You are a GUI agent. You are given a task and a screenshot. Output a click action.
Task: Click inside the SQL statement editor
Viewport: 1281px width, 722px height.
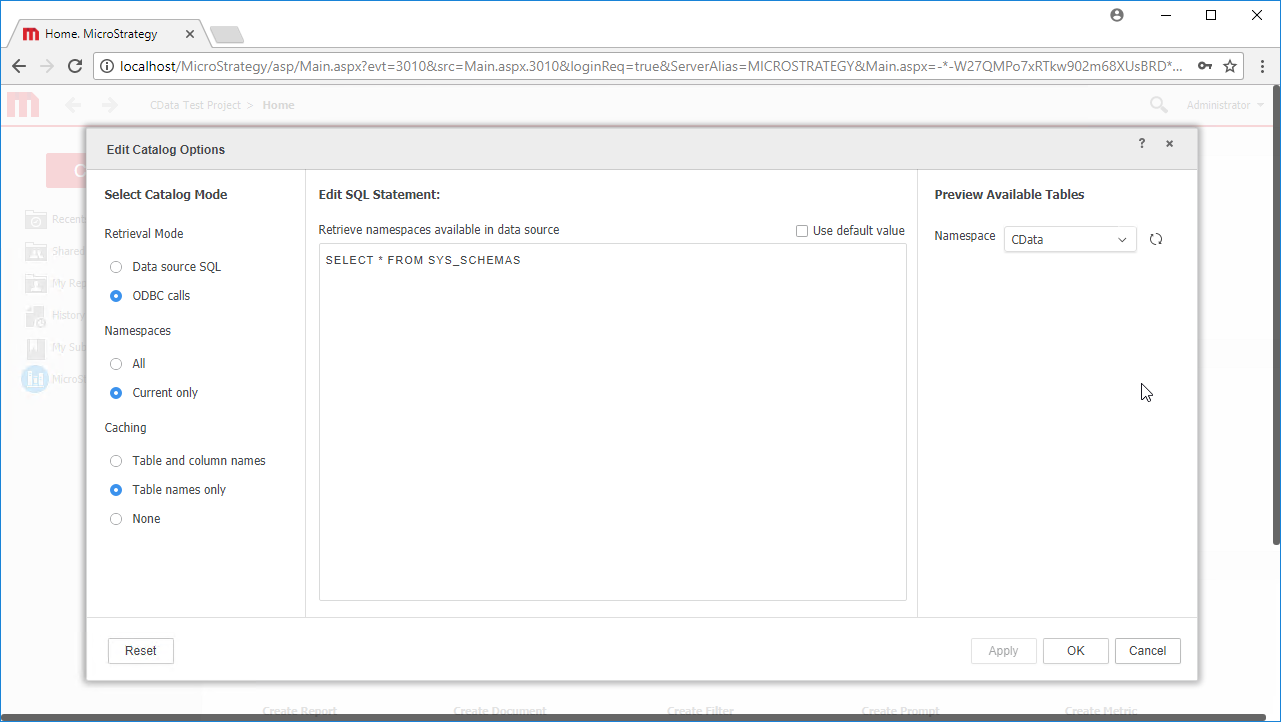click(x=612, y=420)
